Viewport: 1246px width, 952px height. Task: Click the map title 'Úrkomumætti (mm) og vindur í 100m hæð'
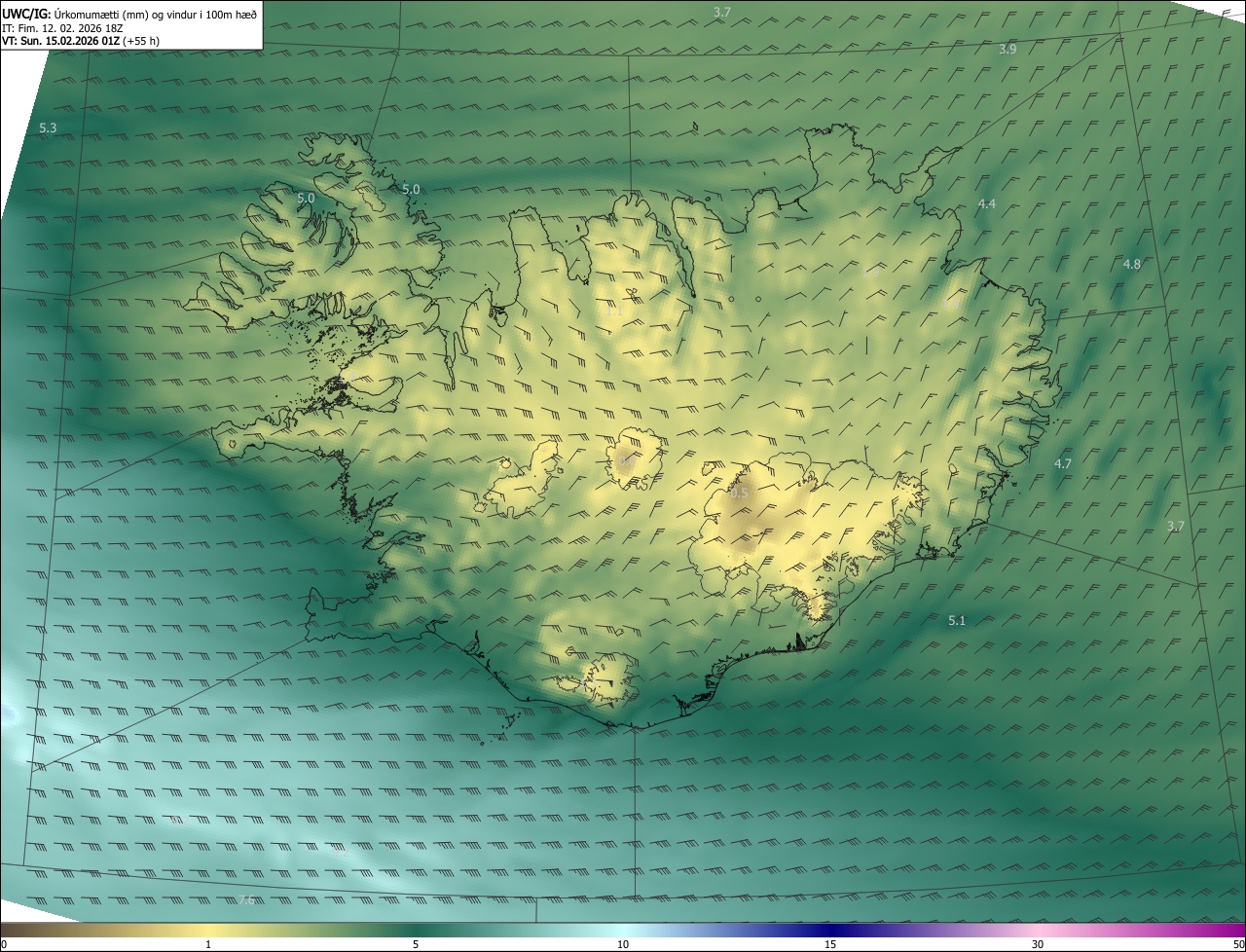pos(156,14)
